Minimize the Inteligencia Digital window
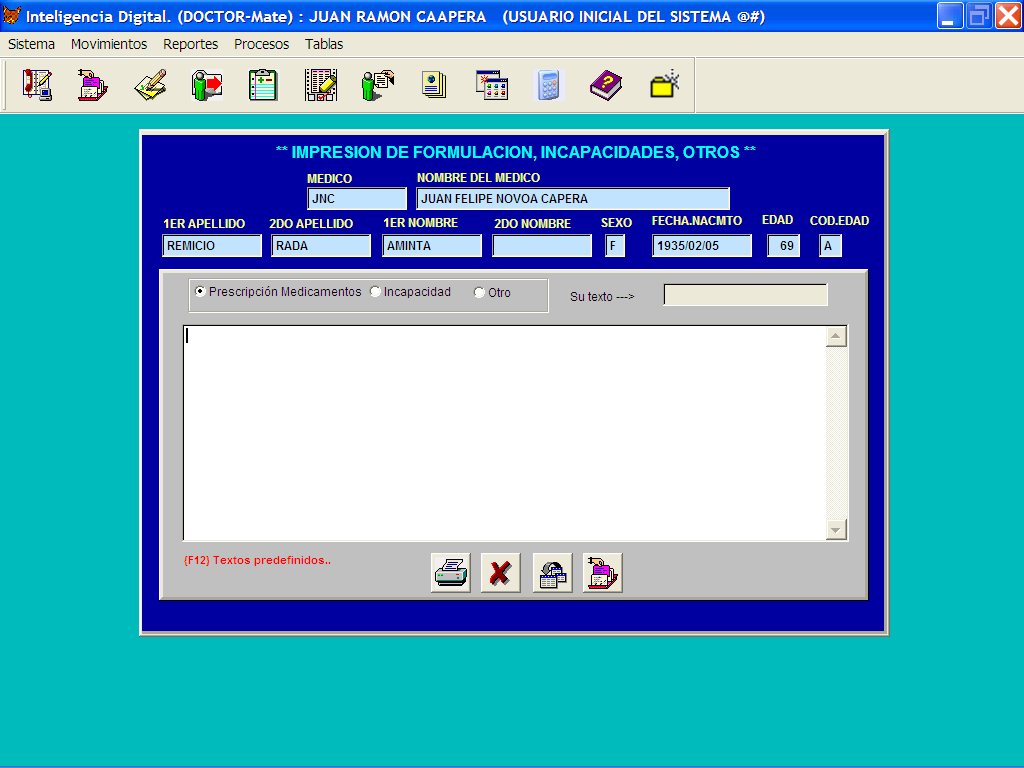The width and height of the screenshot is (1024, 768). point(950,16)
